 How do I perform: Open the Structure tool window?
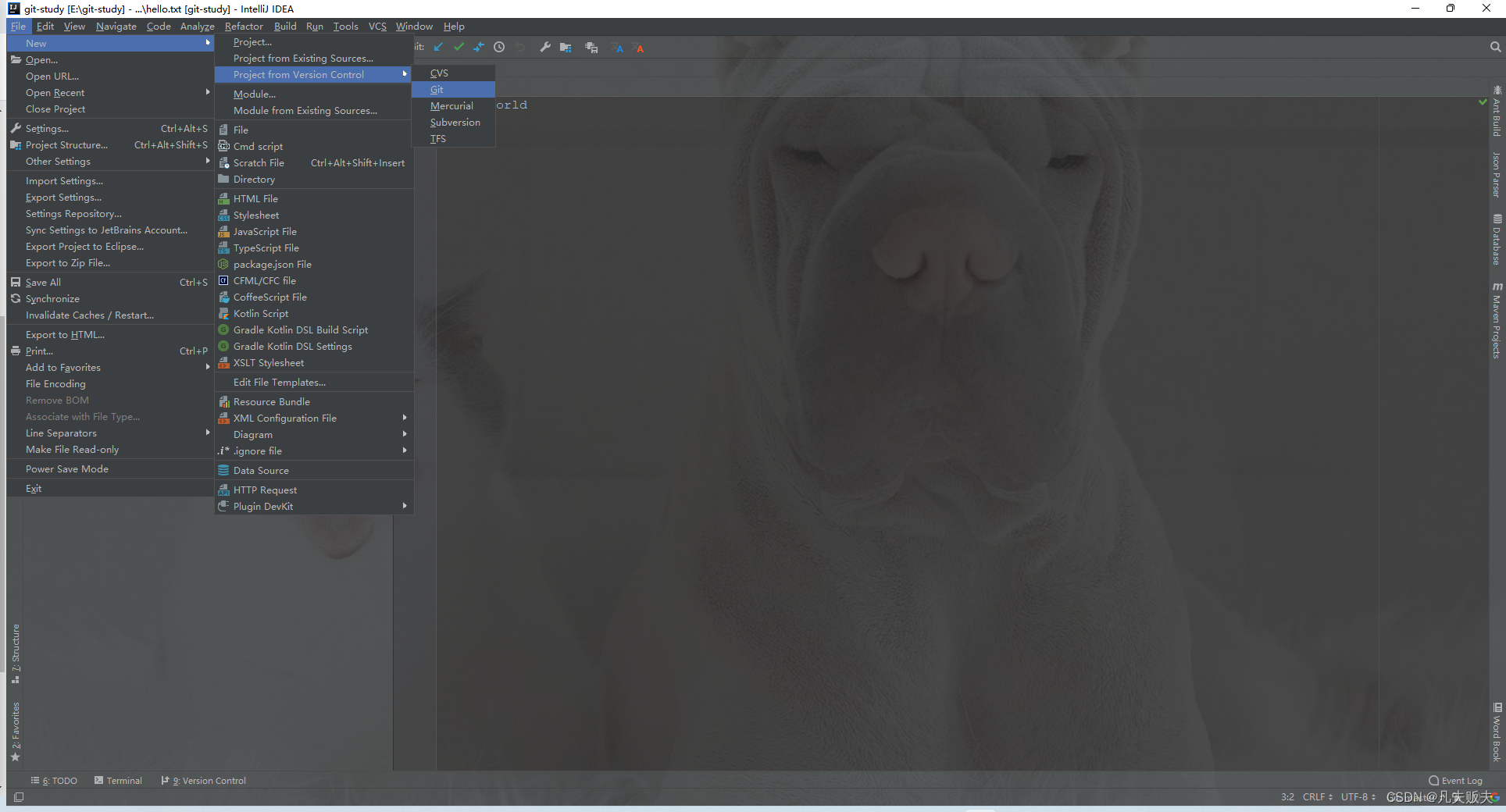[x=16, y=654]
